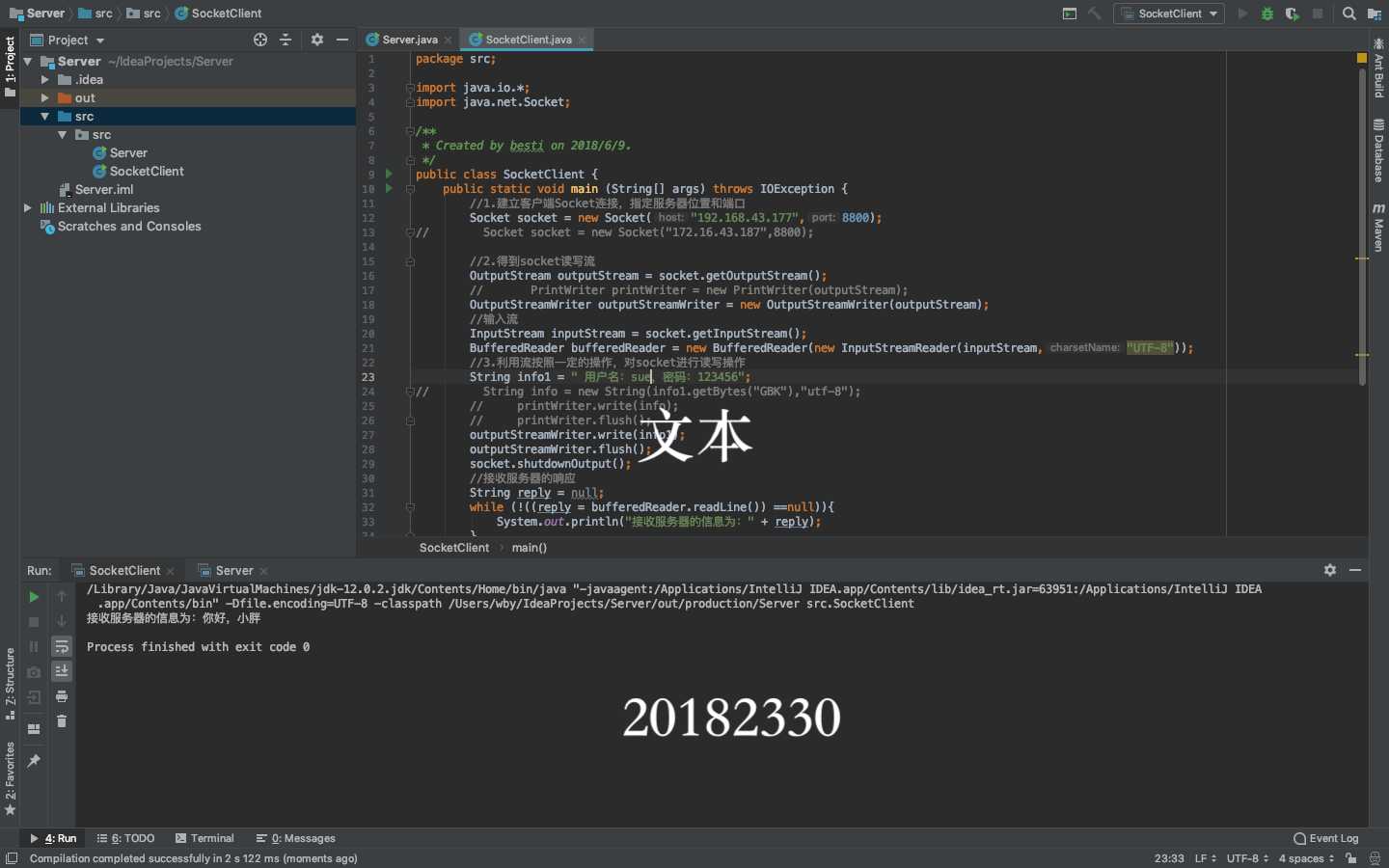Click the exit icon in Run panel sidebar
1389x868 pixels.
point(34,697)
